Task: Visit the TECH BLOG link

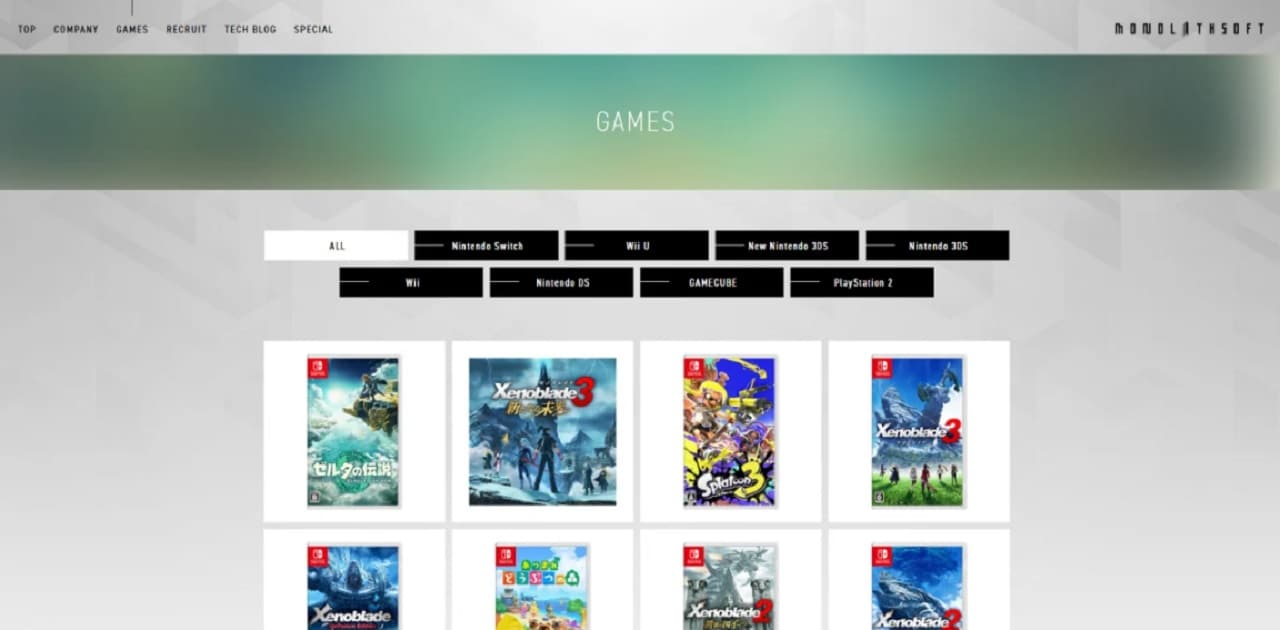Action: (250, 30)
